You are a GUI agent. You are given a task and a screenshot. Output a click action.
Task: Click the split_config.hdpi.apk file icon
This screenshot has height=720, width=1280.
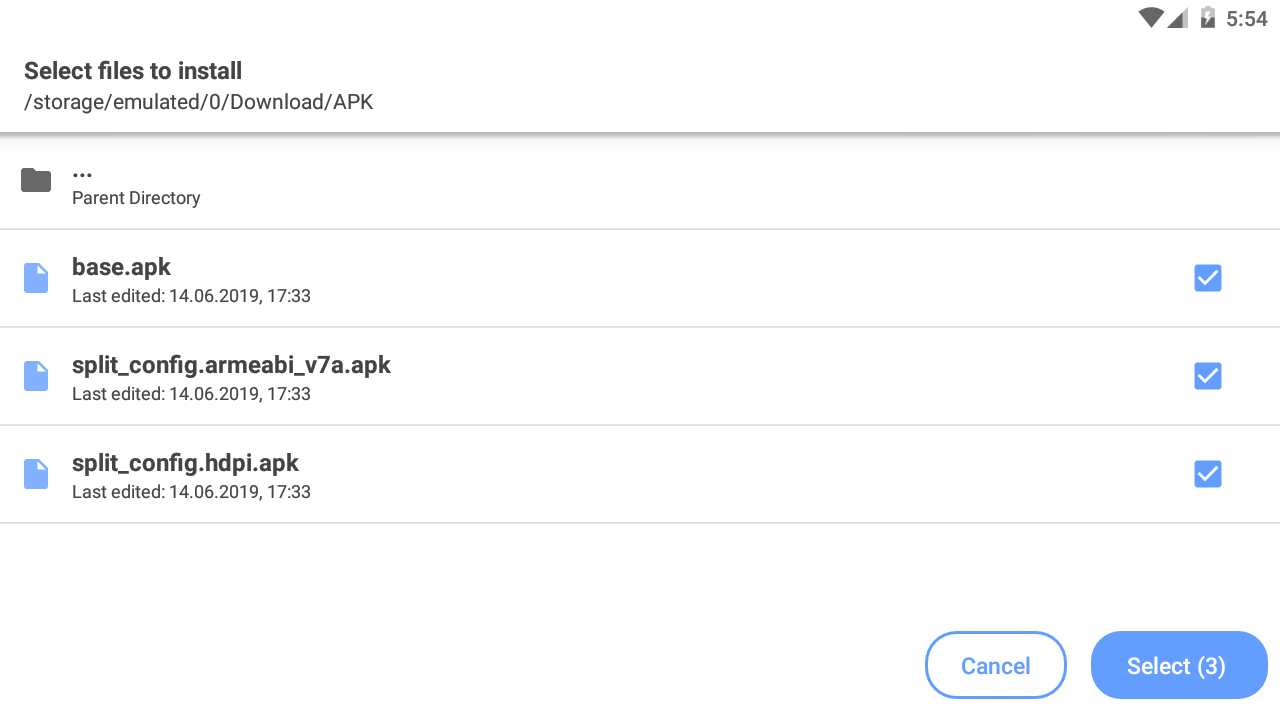pos(36,474)
